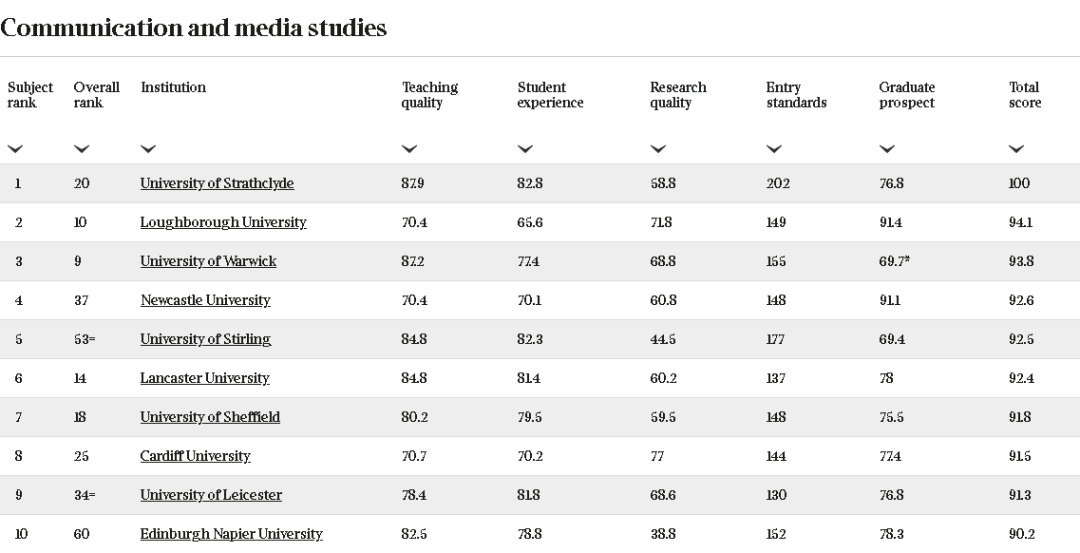
Task: Sort by Student experience chevron
Action: [525, 149]
